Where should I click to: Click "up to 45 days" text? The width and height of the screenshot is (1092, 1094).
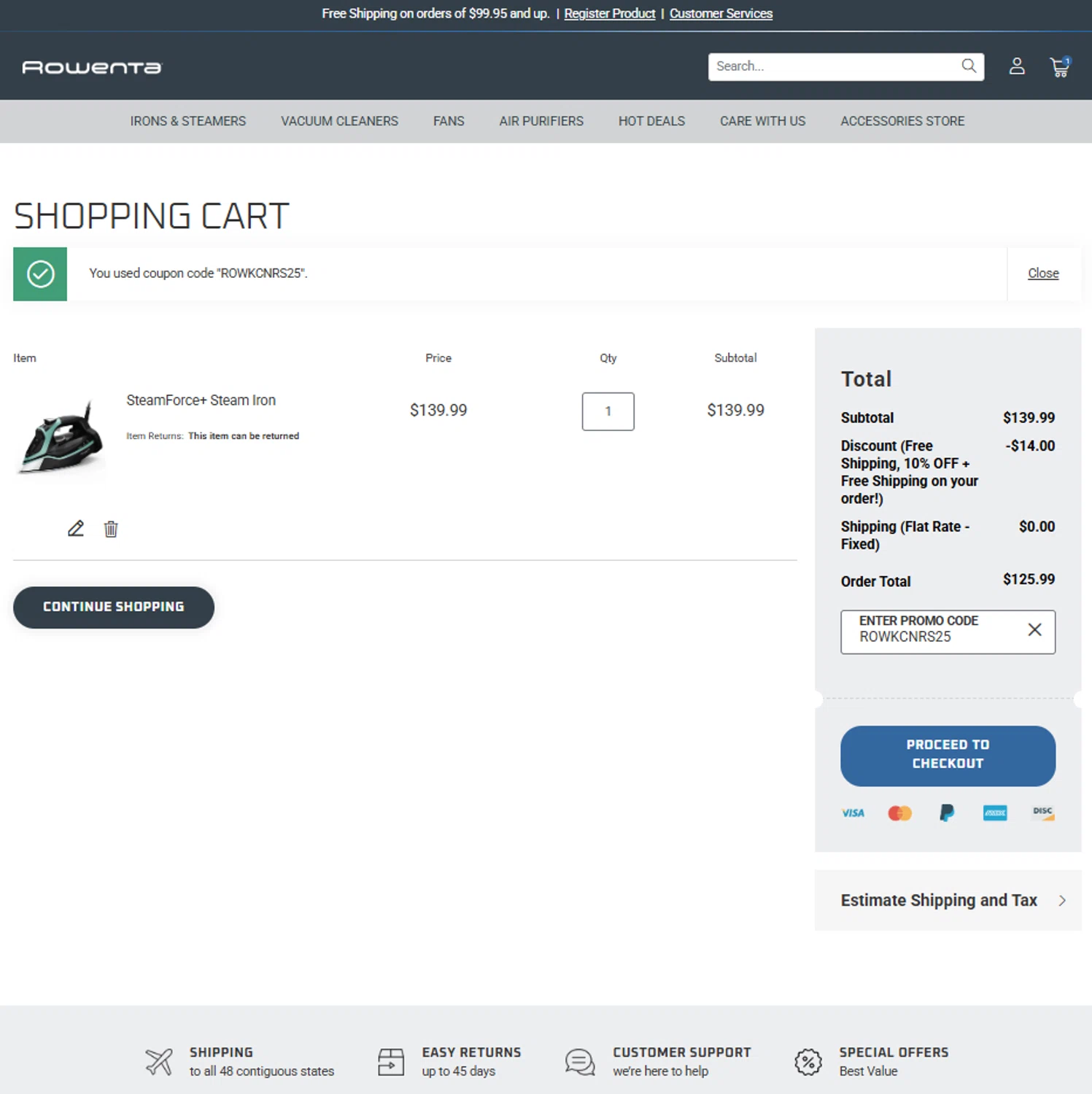pyautogui.click(x=458, y=1071)
